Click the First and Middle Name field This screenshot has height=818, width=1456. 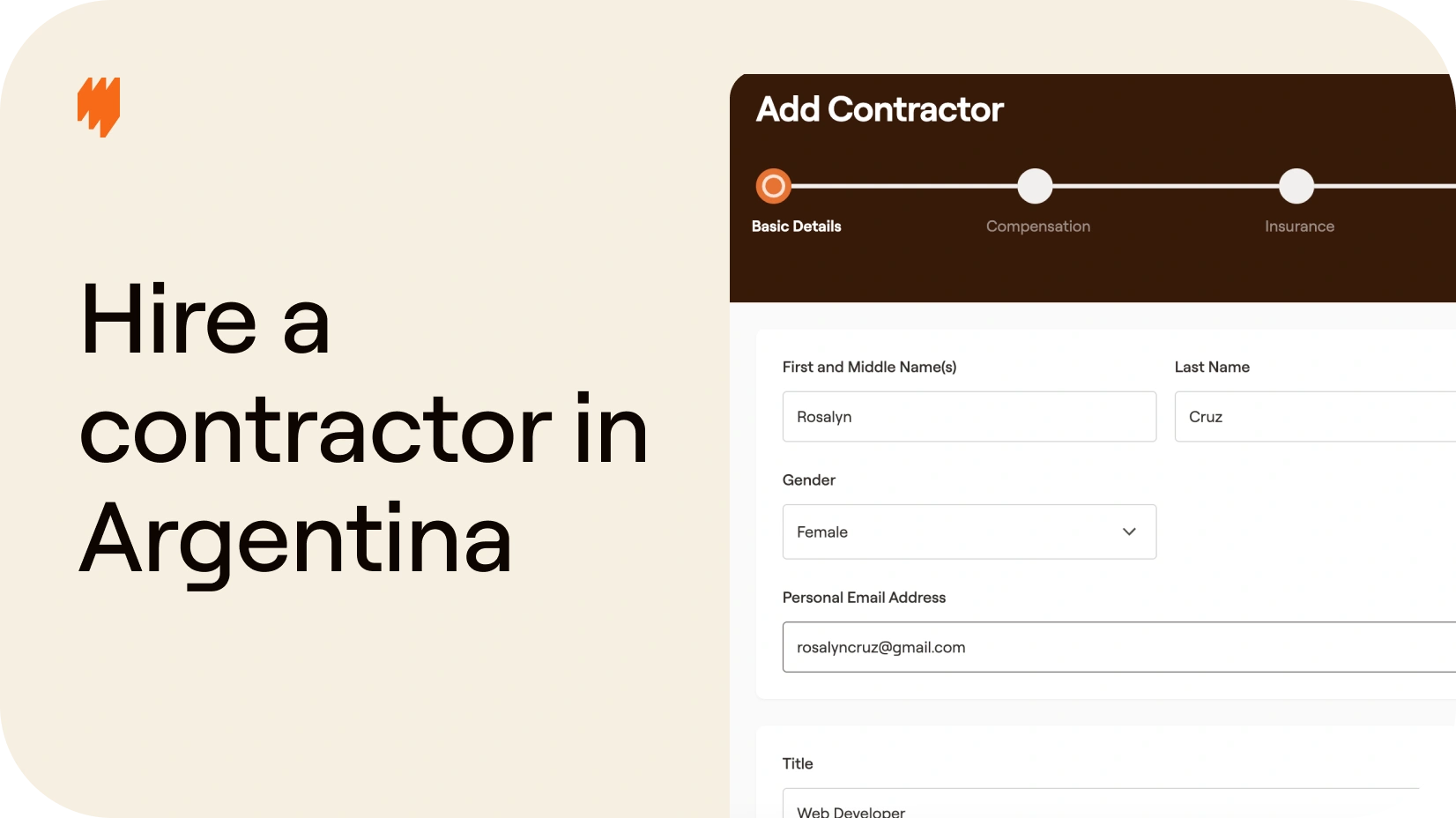point(969,417)
